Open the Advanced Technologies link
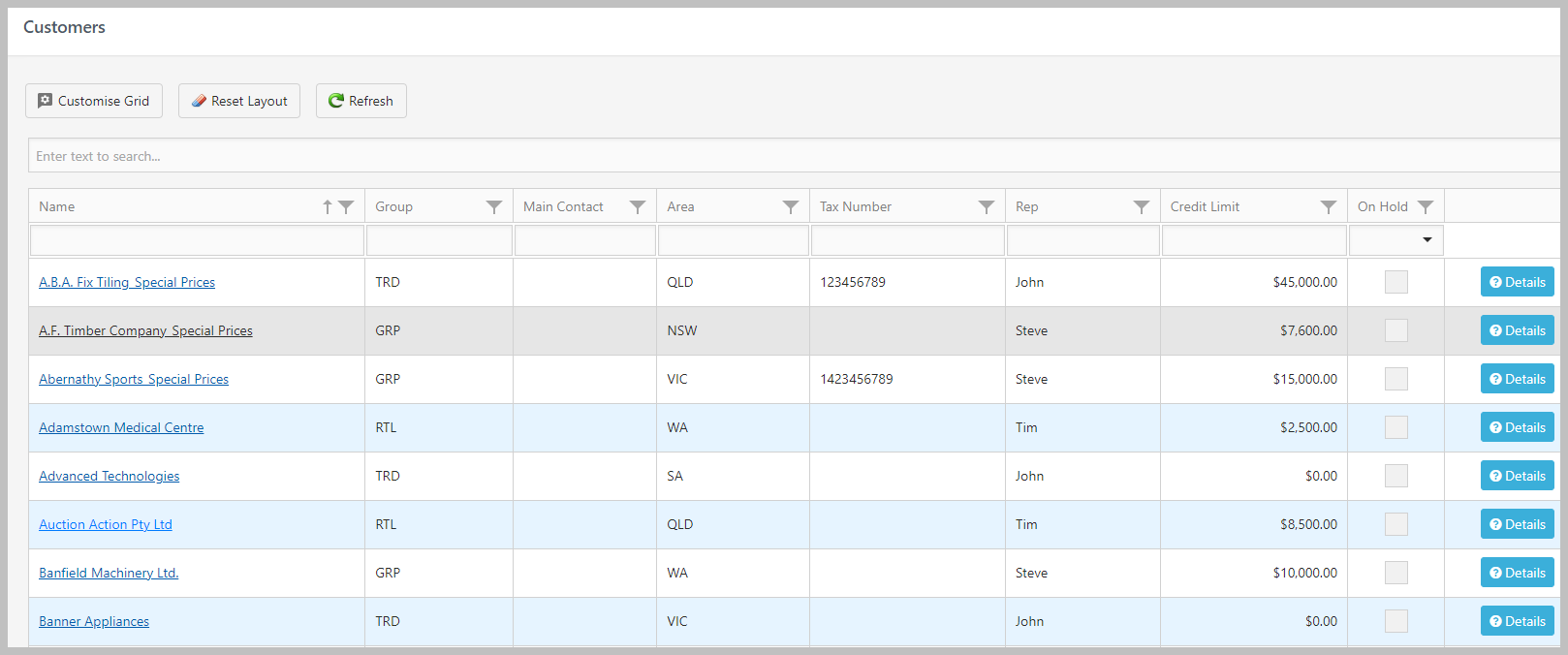The image size is (1568, 655). 110,476
